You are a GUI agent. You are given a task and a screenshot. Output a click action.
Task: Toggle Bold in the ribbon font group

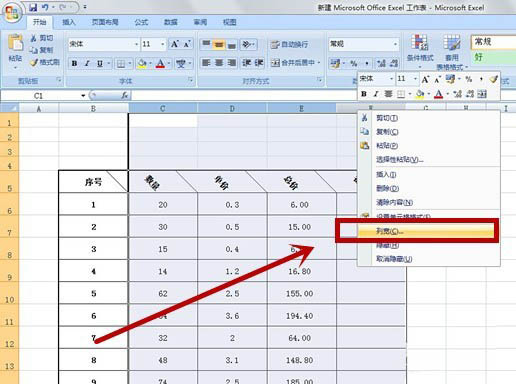click(75, 63)
